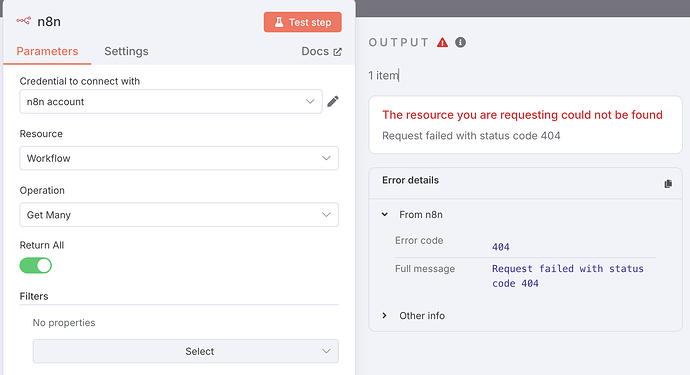
Task: Click the 'Request failed with status code 404' full message
Action: tap(568, 276)
